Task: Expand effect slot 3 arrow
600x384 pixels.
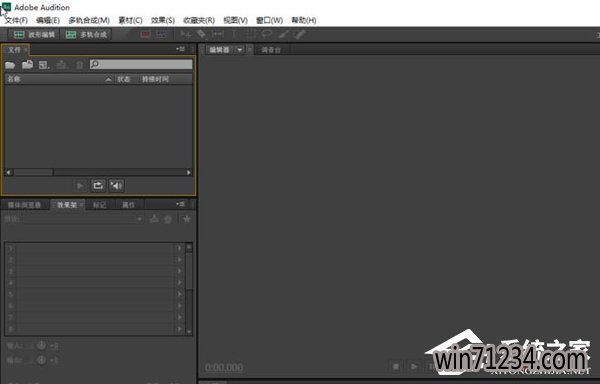Action: pyautogui.click(x=179, y=271)
